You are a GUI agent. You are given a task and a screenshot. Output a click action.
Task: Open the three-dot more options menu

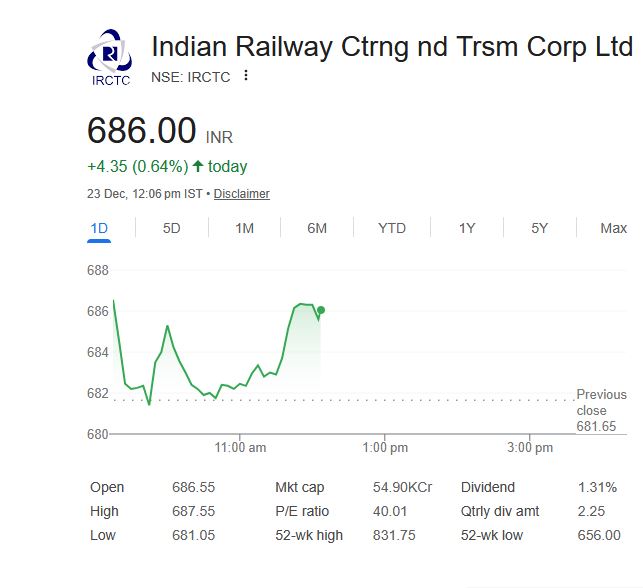pos(246,76)
